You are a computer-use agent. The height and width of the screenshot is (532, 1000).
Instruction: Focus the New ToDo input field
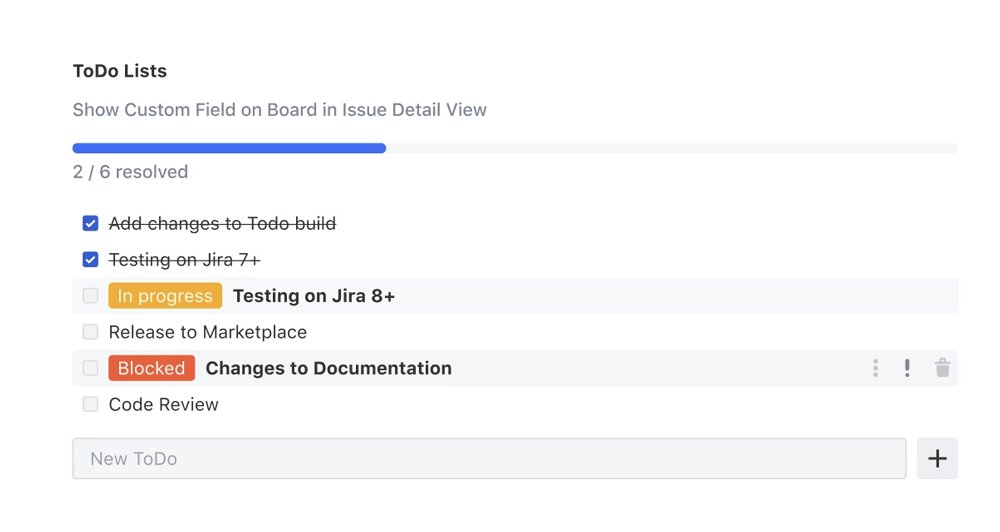[x=489, y=459]
